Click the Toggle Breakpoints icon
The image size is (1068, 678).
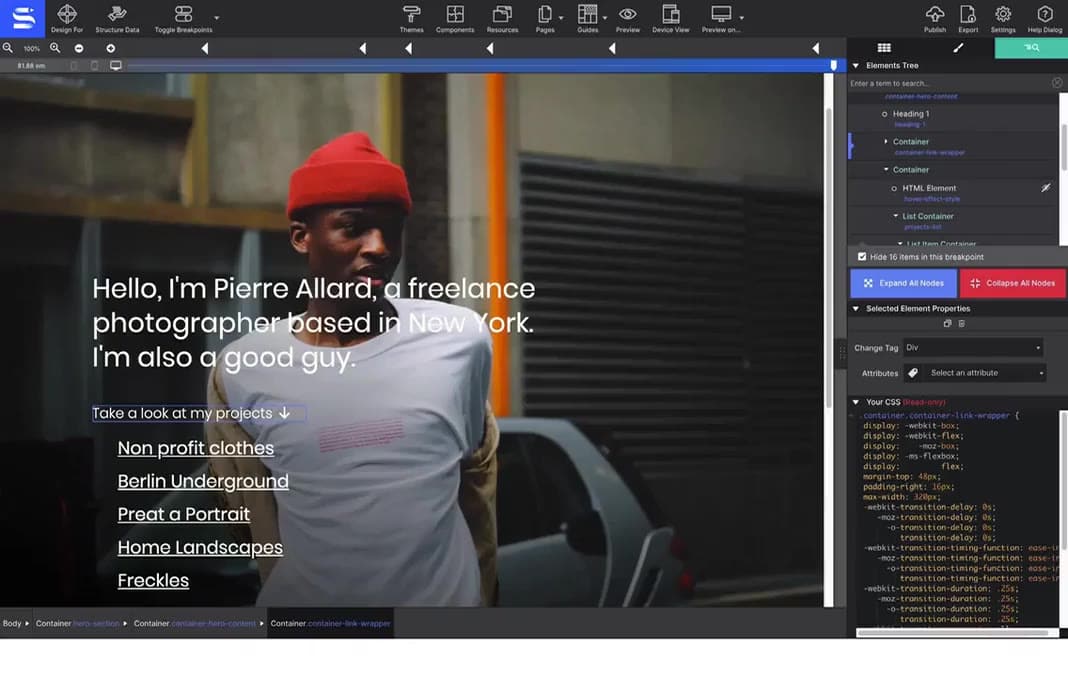pos(183,14)
